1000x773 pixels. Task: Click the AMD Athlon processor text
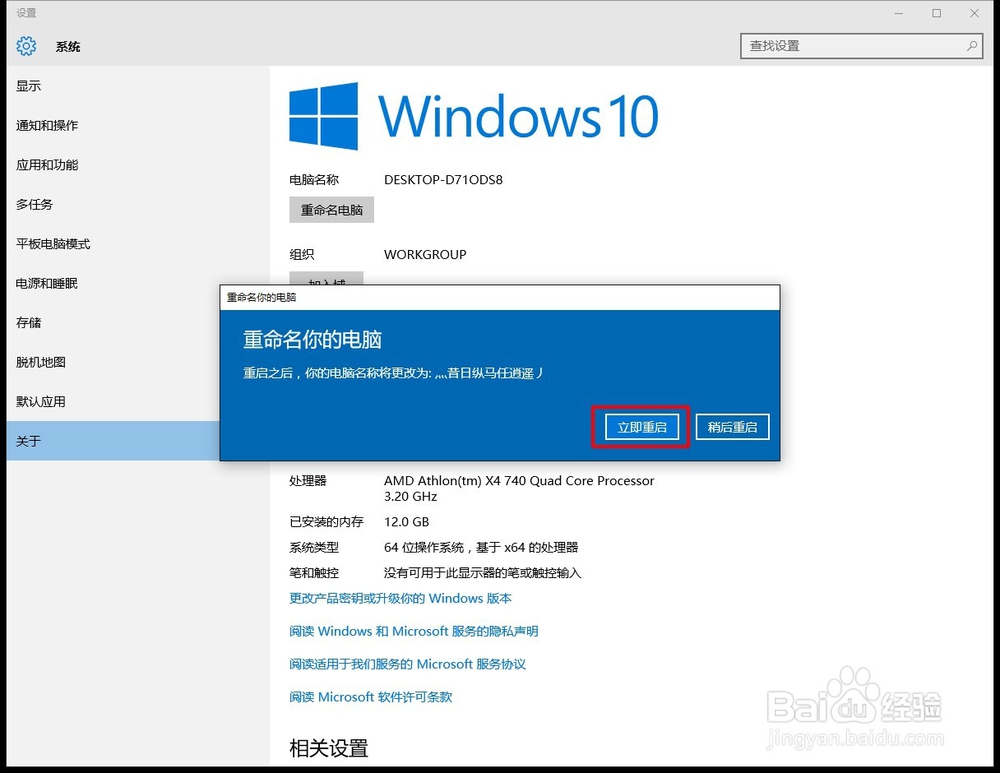coord(519,489)
